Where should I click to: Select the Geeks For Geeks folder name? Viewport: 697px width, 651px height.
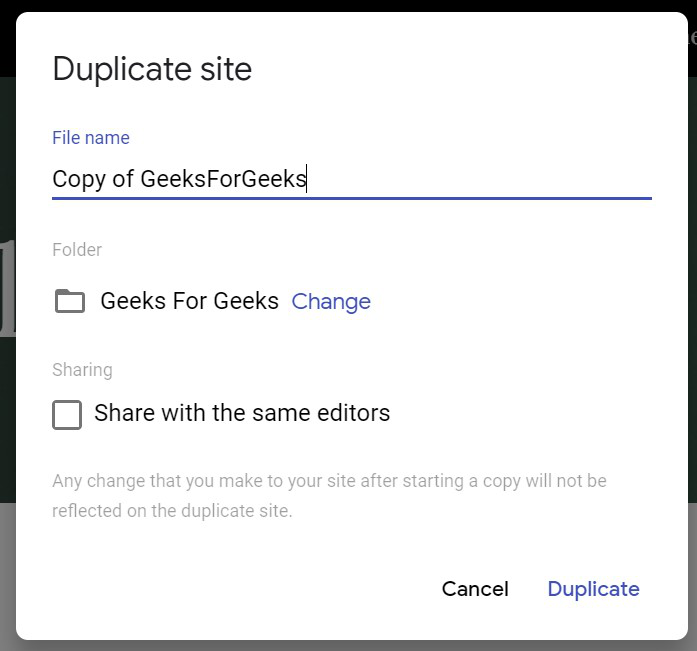coord(189,302)
